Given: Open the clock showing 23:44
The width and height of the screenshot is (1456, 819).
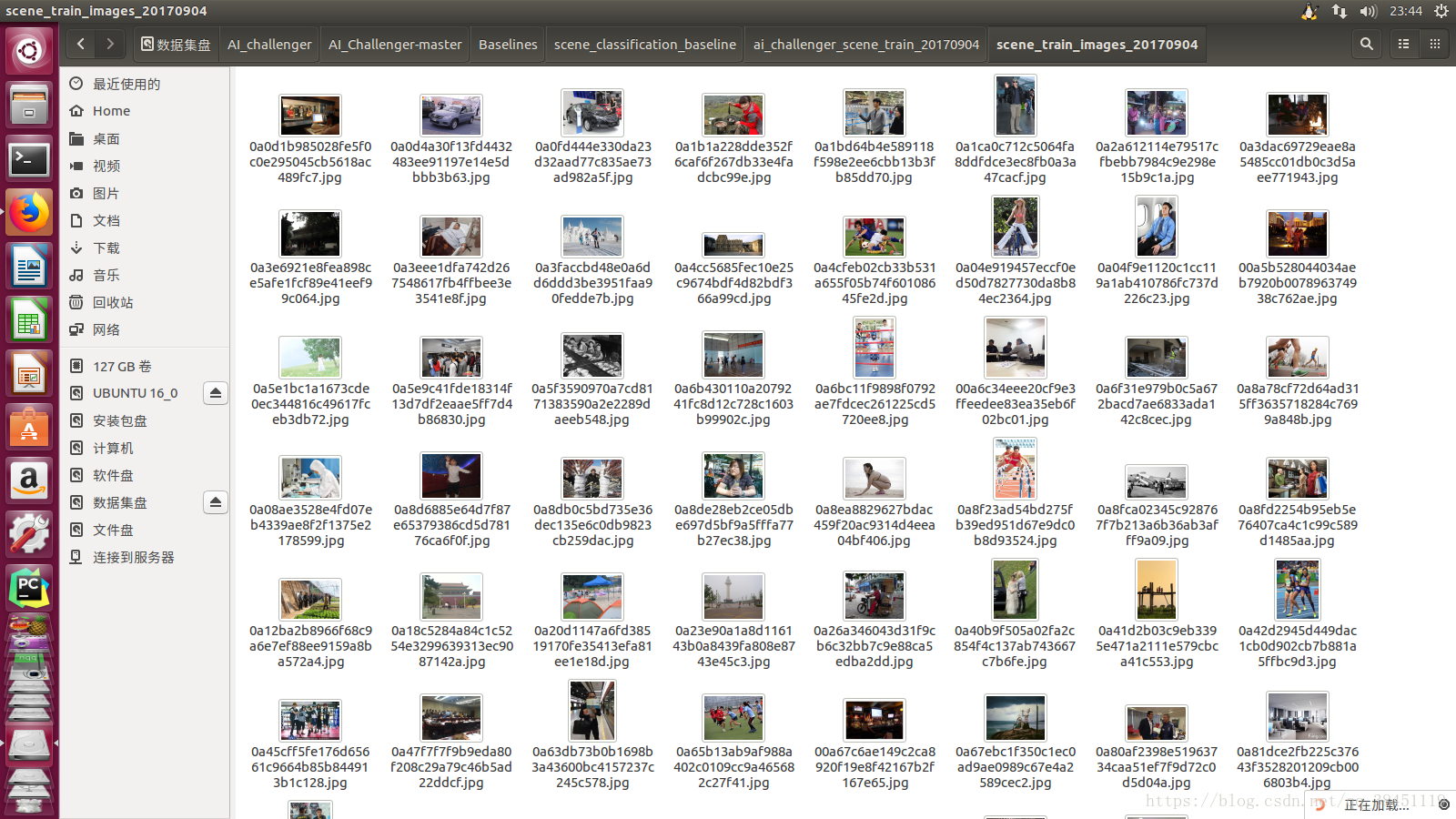Looking at the screenshot, I should pos(1406,11).
